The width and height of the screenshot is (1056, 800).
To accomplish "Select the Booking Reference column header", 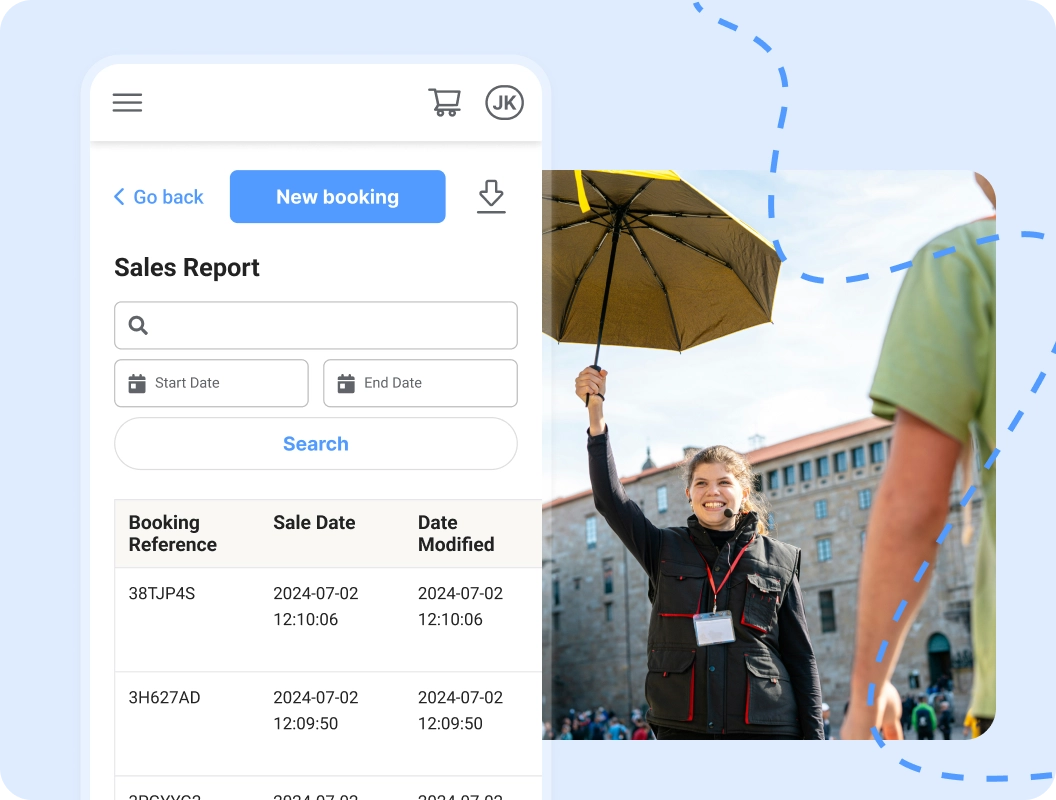I will (x=172, y=533).
